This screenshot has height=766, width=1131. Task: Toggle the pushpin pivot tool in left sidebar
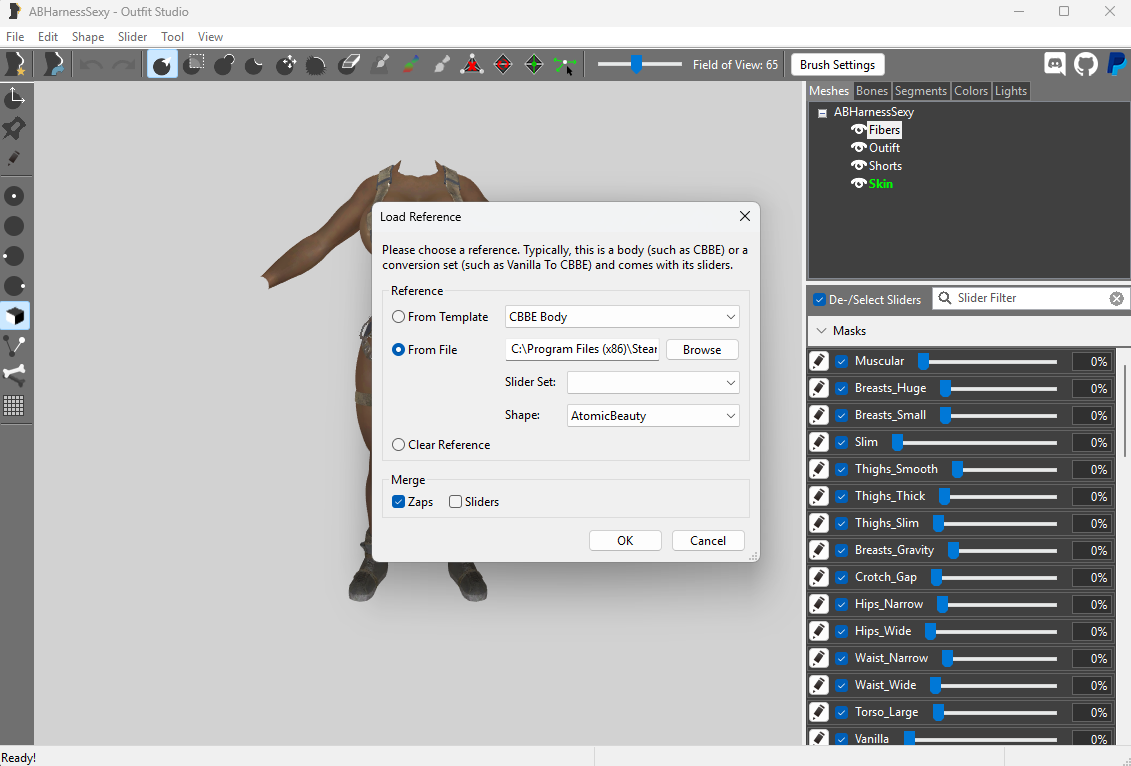[x=14, y=128]
